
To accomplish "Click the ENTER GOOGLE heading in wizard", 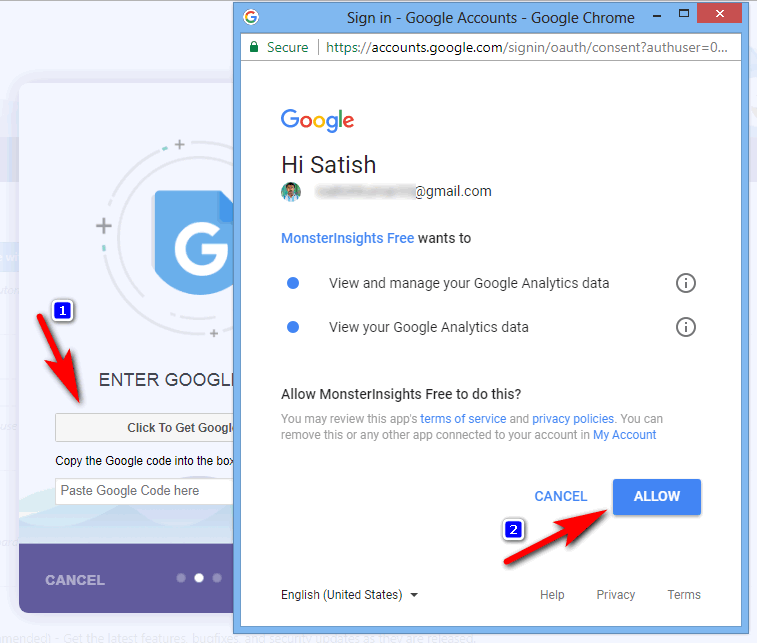I will [x=167, y=380].
